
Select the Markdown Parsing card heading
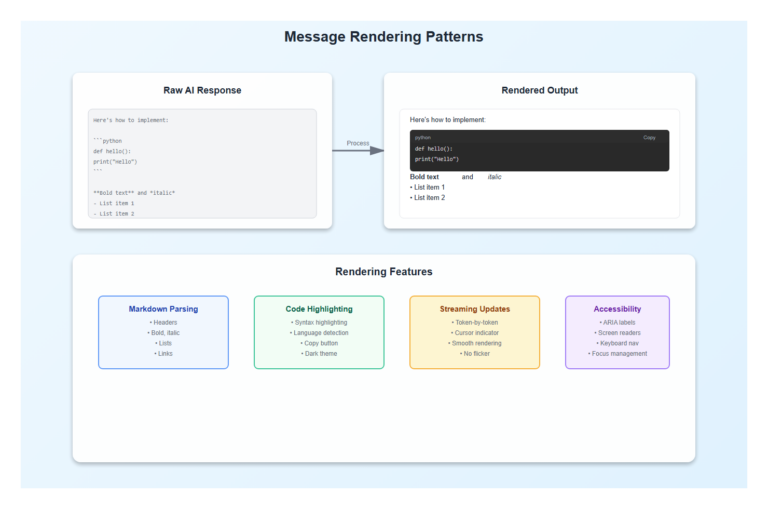163,309
